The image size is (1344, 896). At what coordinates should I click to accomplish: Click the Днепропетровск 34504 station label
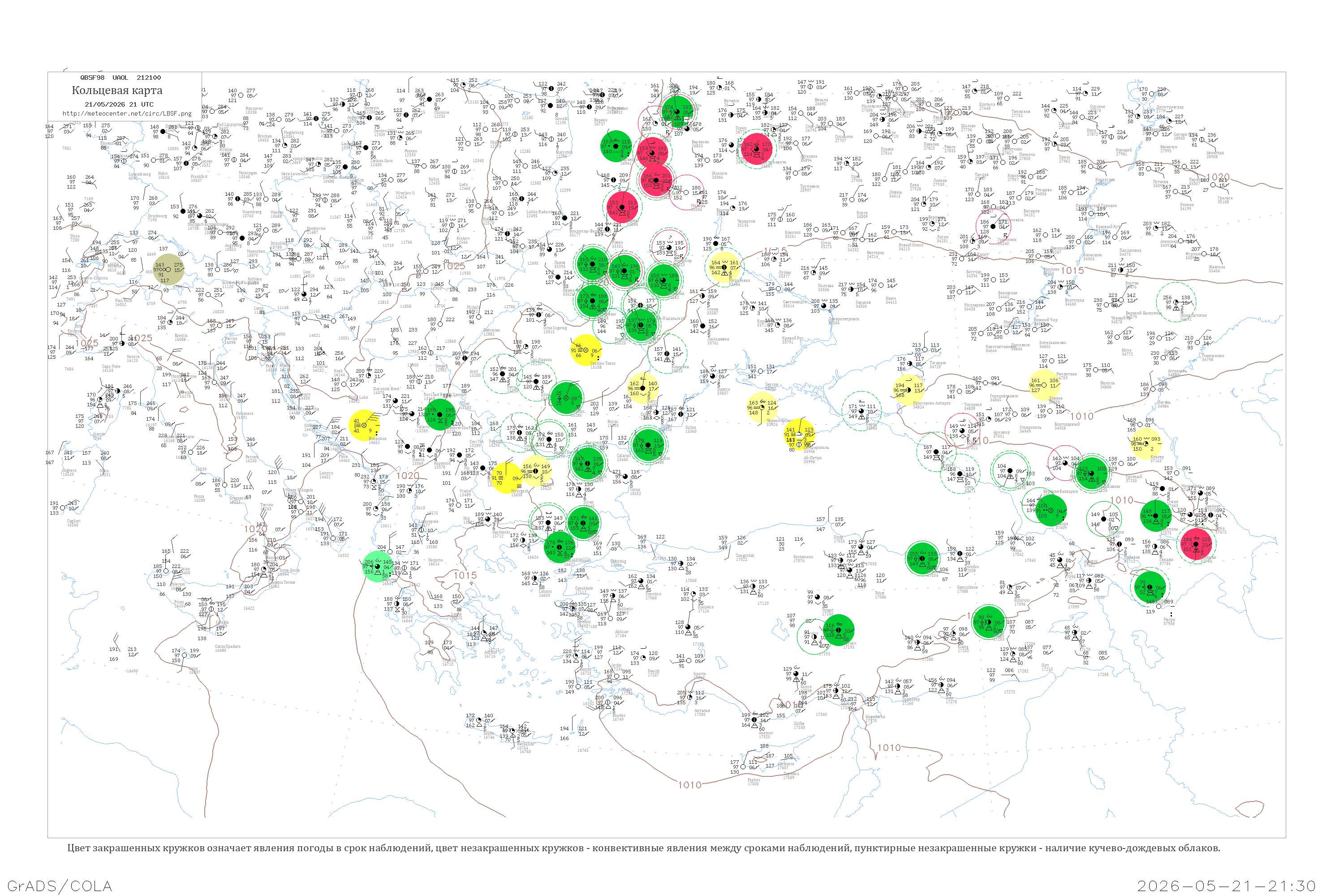[x=844, y=321]
